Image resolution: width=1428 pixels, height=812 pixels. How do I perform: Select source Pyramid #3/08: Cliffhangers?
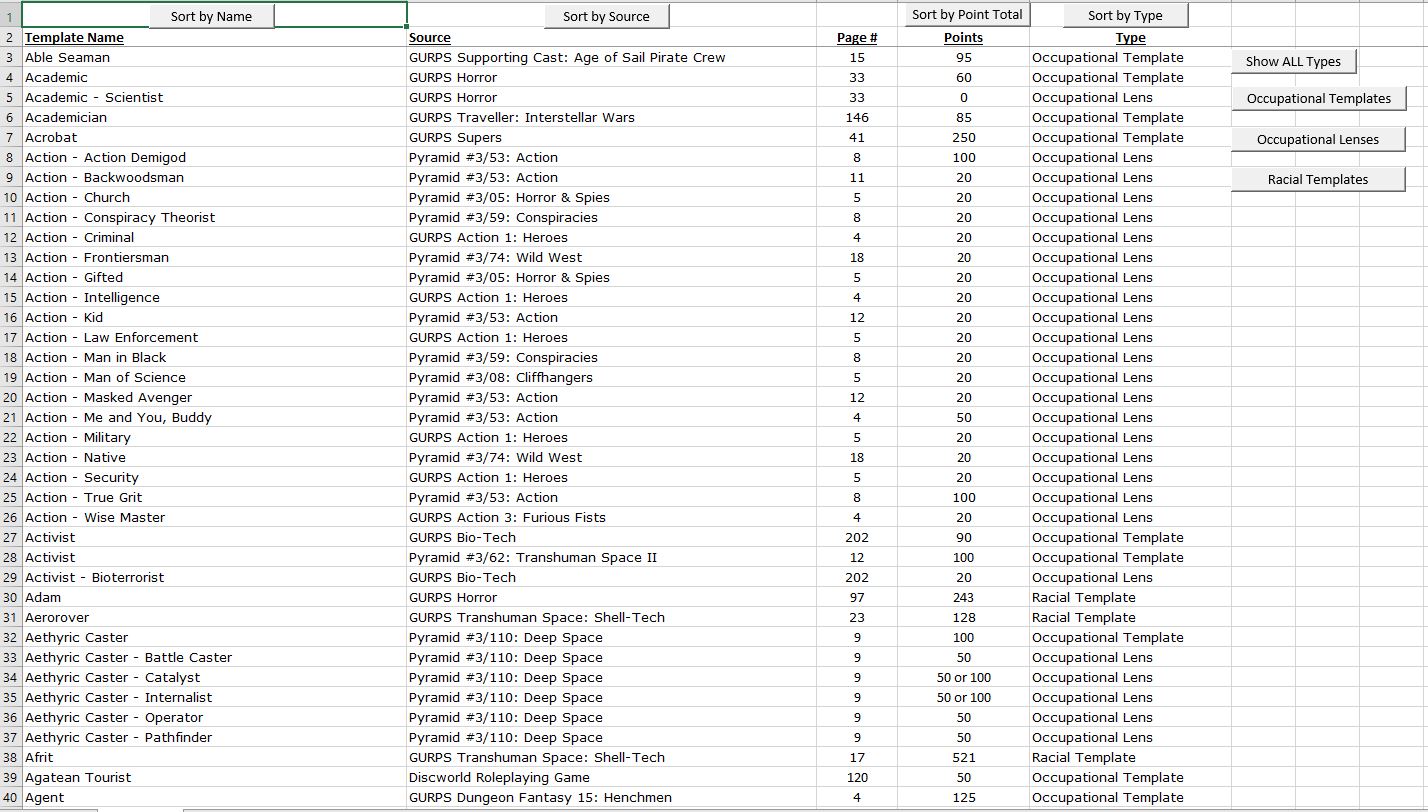[612, 377]
